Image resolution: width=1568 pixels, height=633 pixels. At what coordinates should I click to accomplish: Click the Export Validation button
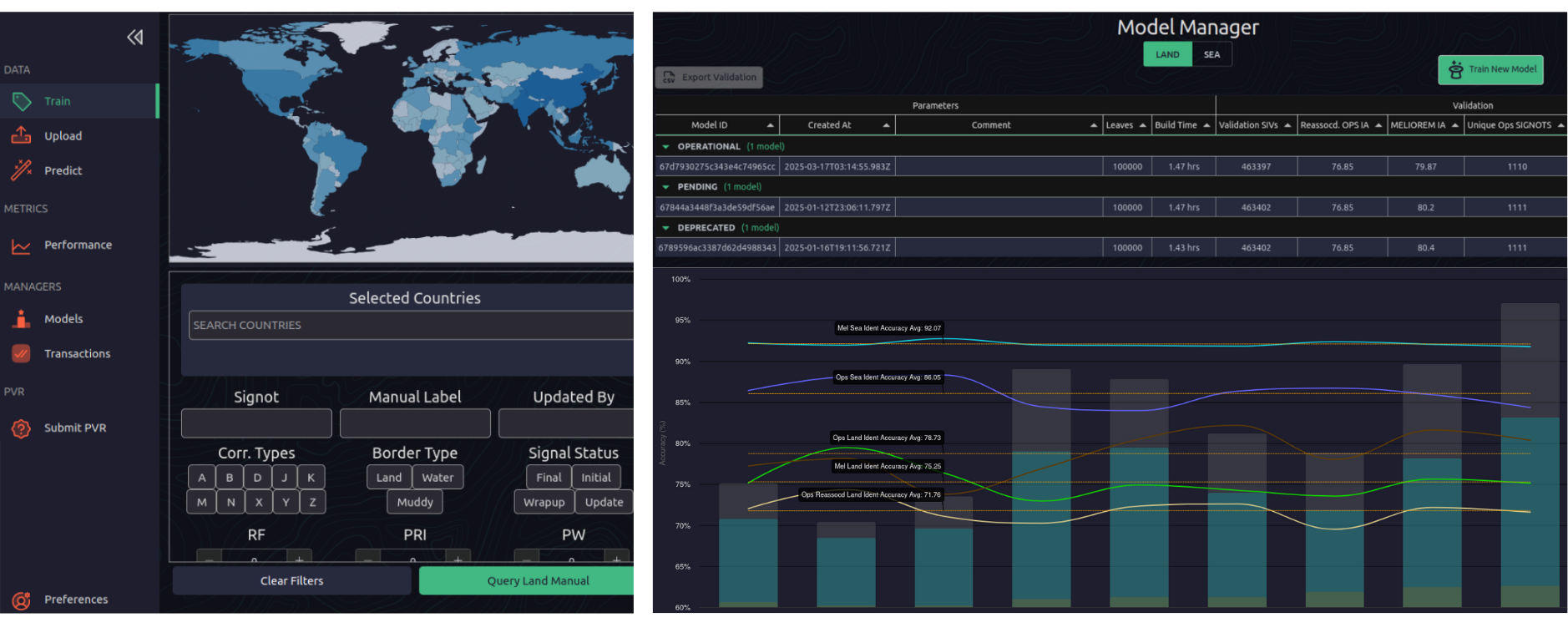pos(709,77)
